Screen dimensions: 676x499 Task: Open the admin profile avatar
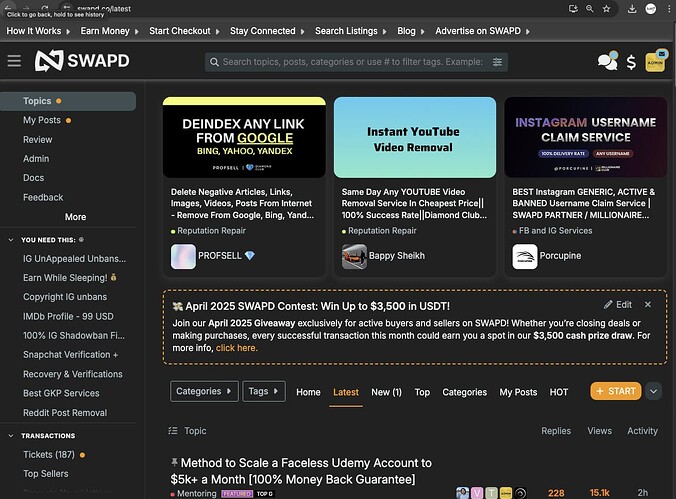coord(655,62)
